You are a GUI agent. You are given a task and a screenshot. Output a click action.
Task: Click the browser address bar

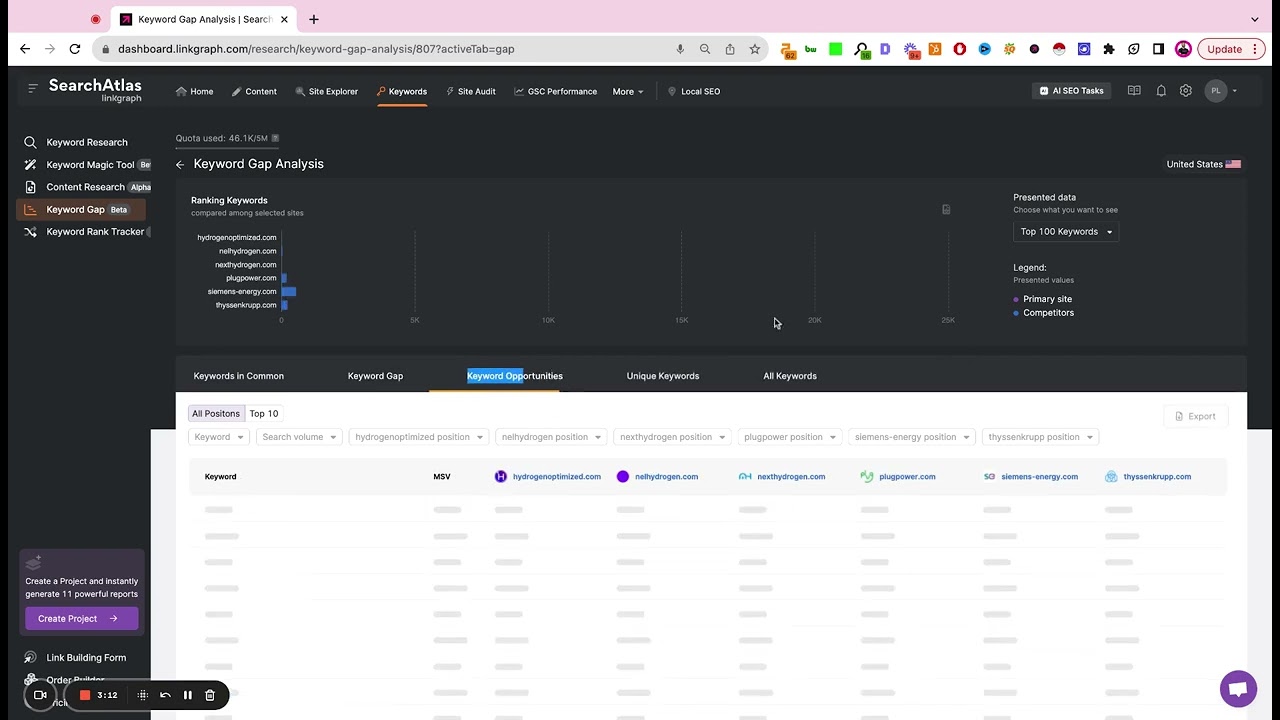(x=390, y=49)
